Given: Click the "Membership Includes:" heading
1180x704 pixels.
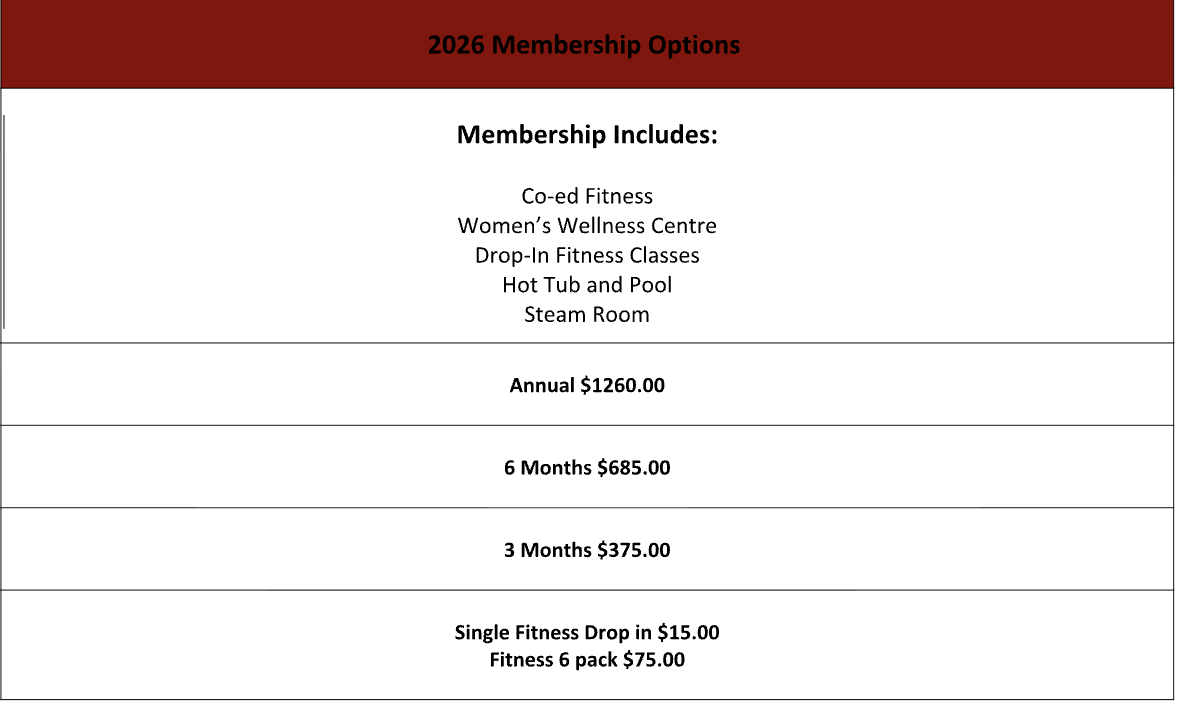Looking at the screenshot, I should pyautogui.click(x=587, y=135).
